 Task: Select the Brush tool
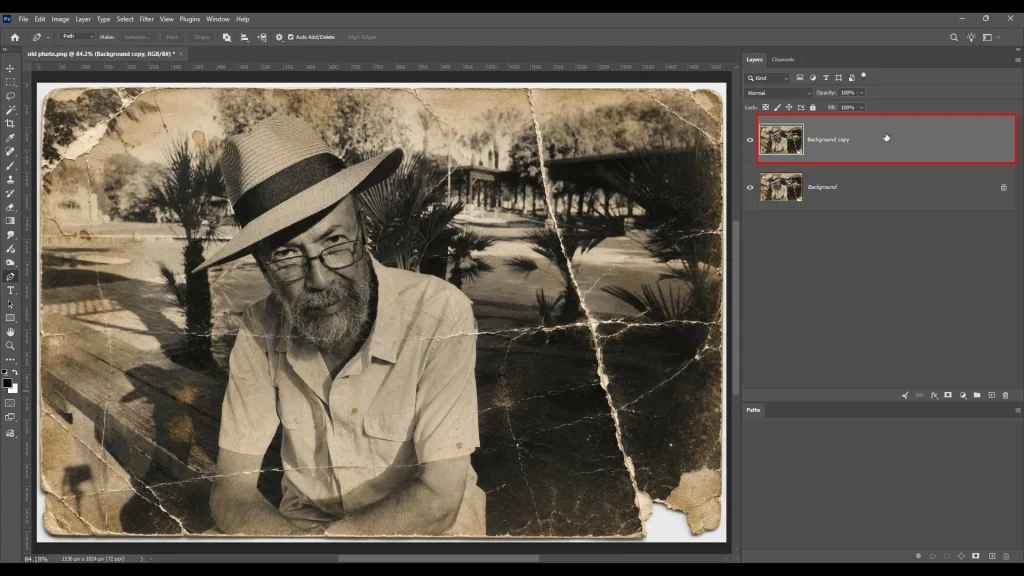(10, 166)
